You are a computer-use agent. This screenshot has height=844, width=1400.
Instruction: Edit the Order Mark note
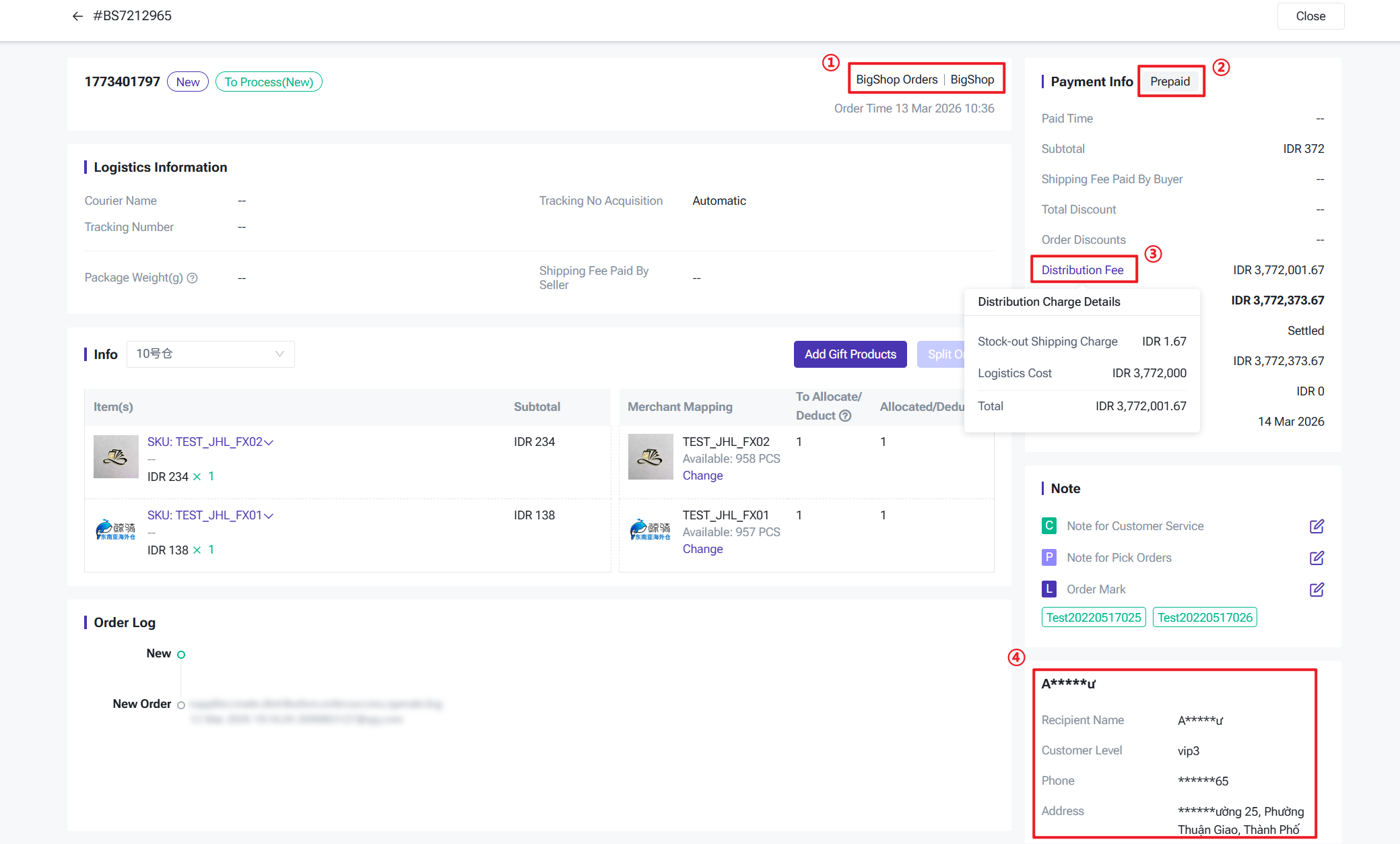1316,589
